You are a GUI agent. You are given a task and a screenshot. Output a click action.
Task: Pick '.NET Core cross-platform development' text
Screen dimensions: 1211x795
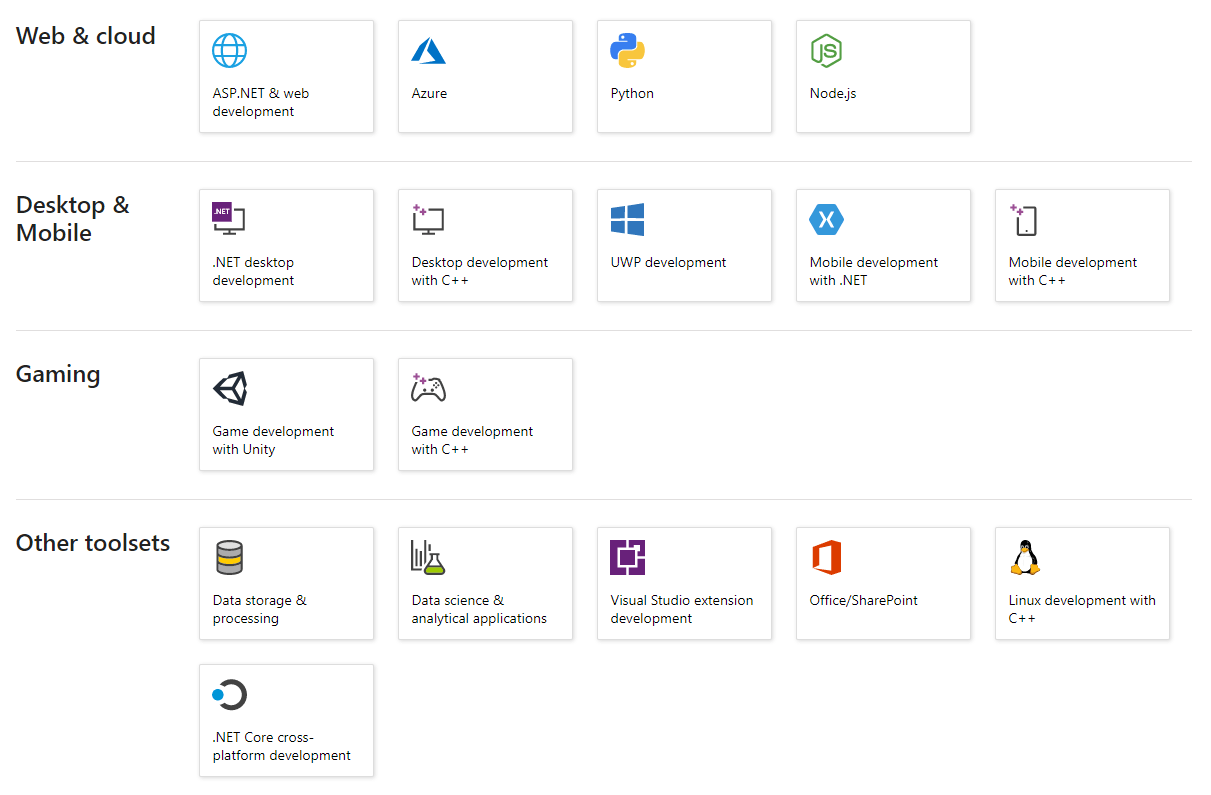pos(282,746)
